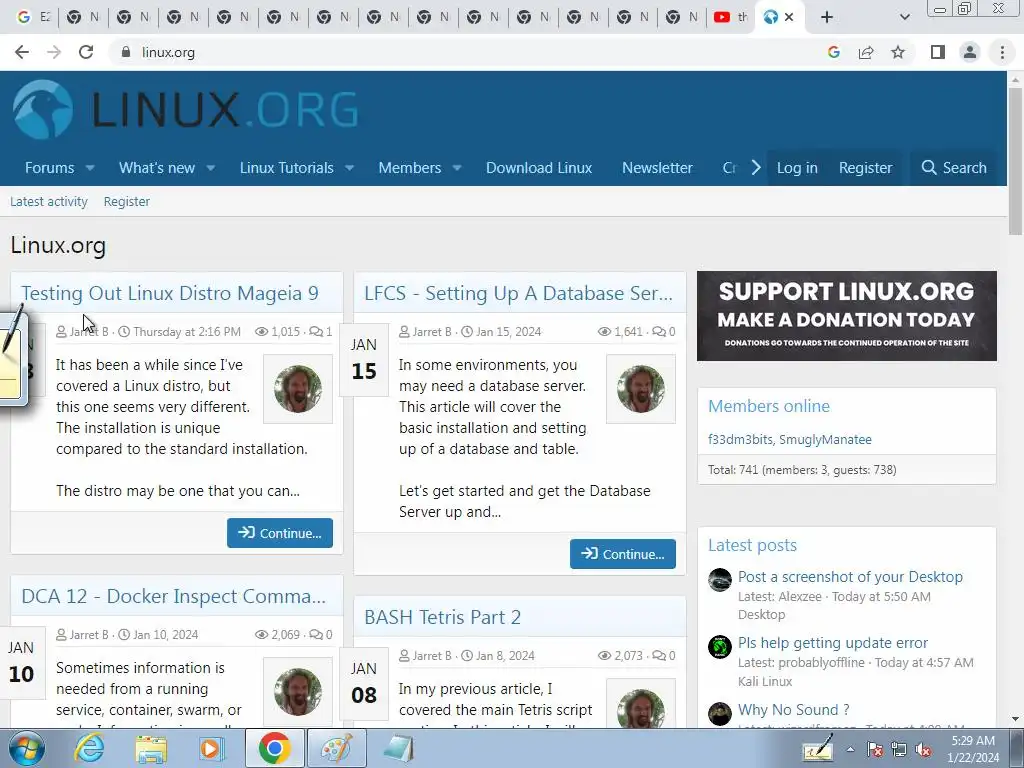Open Post a screenshot of your Desktop thread
1024x768 pixels.
tap(850, 577)
